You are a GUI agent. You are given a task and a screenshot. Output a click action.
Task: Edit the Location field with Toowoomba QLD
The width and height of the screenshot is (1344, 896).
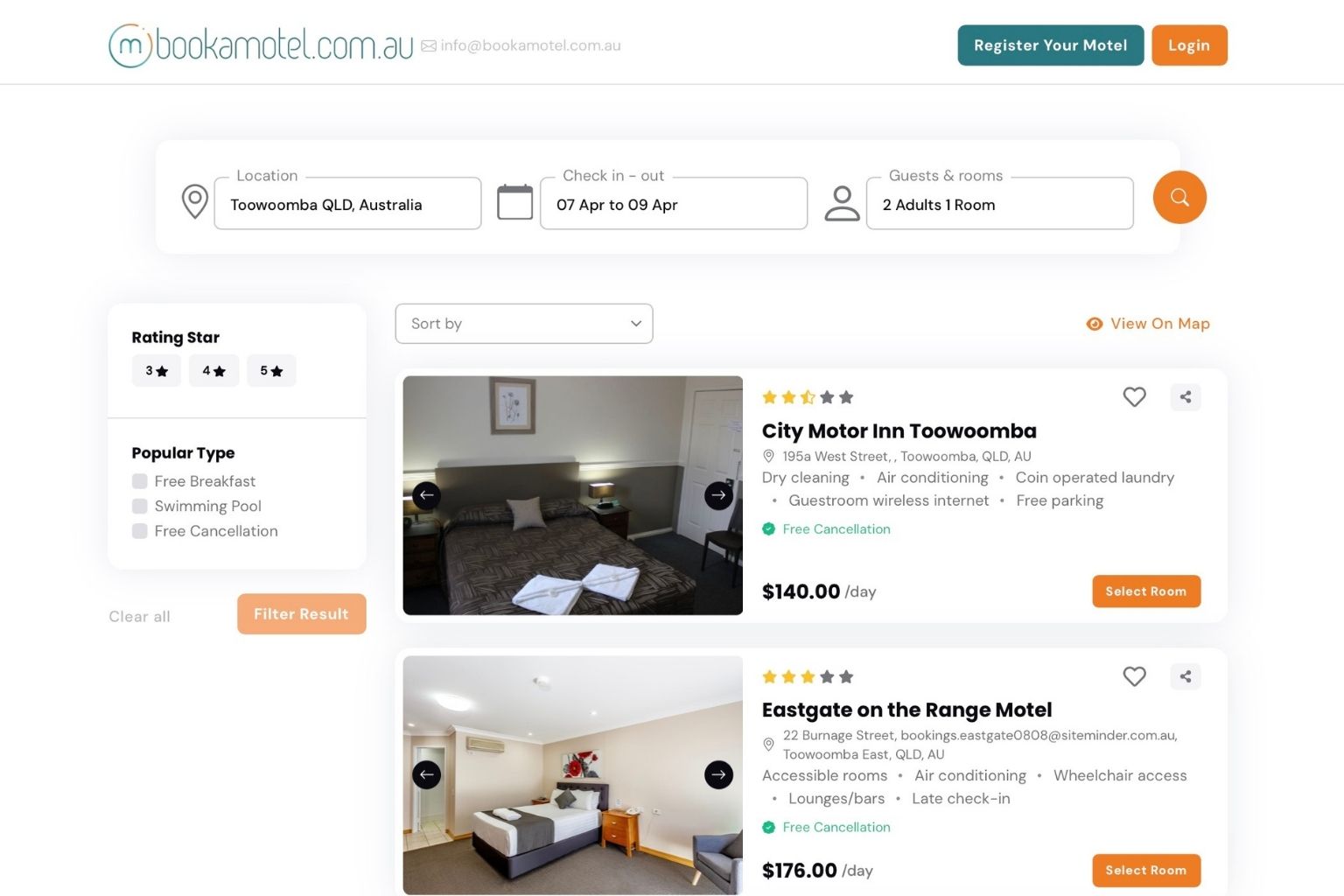point(347,204)
